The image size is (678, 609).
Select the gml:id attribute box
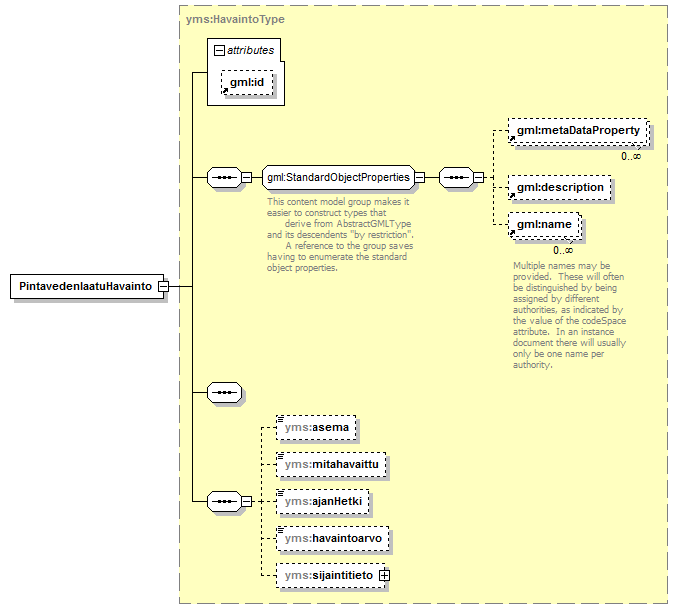tap(247, 83)
